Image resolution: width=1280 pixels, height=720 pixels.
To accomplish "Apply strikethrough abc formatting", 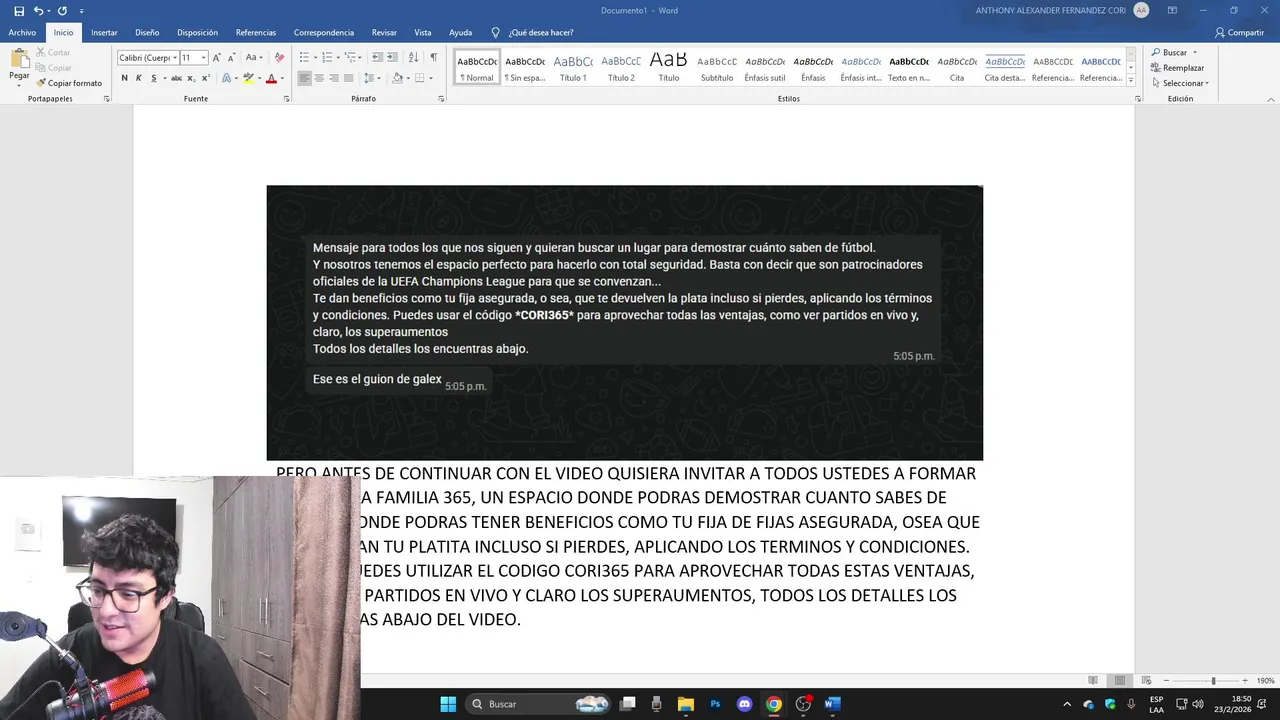I will 176,78.
